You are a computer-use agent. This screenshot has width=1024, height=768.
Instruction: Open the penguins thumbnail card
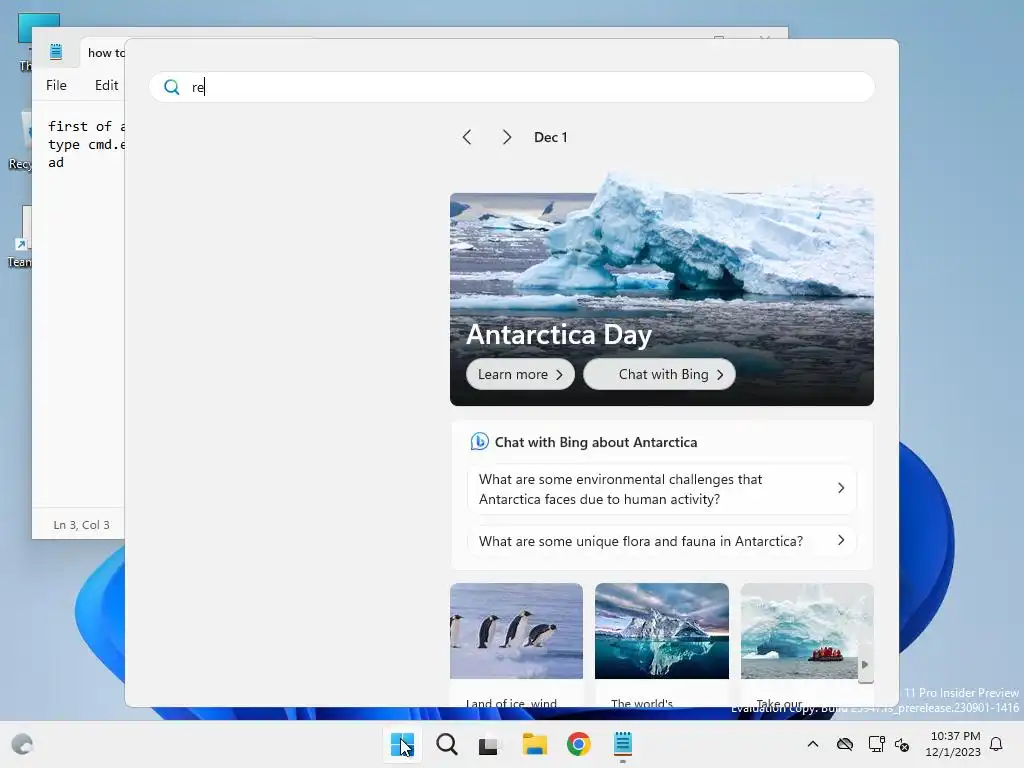tap(516, 631)
